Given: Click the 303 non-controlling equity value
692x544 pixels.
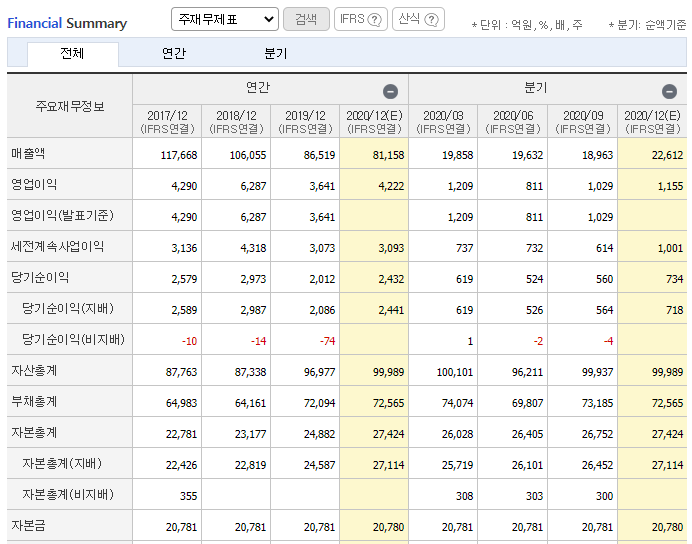Looking at the screenshot, I should click(534, 496).
